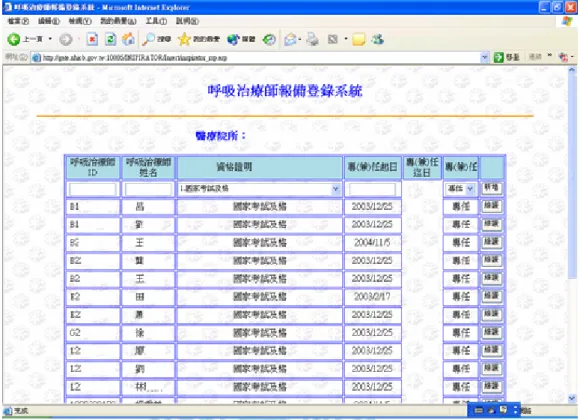The image size is (580, 420).
Task: Expand the 連結 links chevron
Action: (x=550, y=56)
